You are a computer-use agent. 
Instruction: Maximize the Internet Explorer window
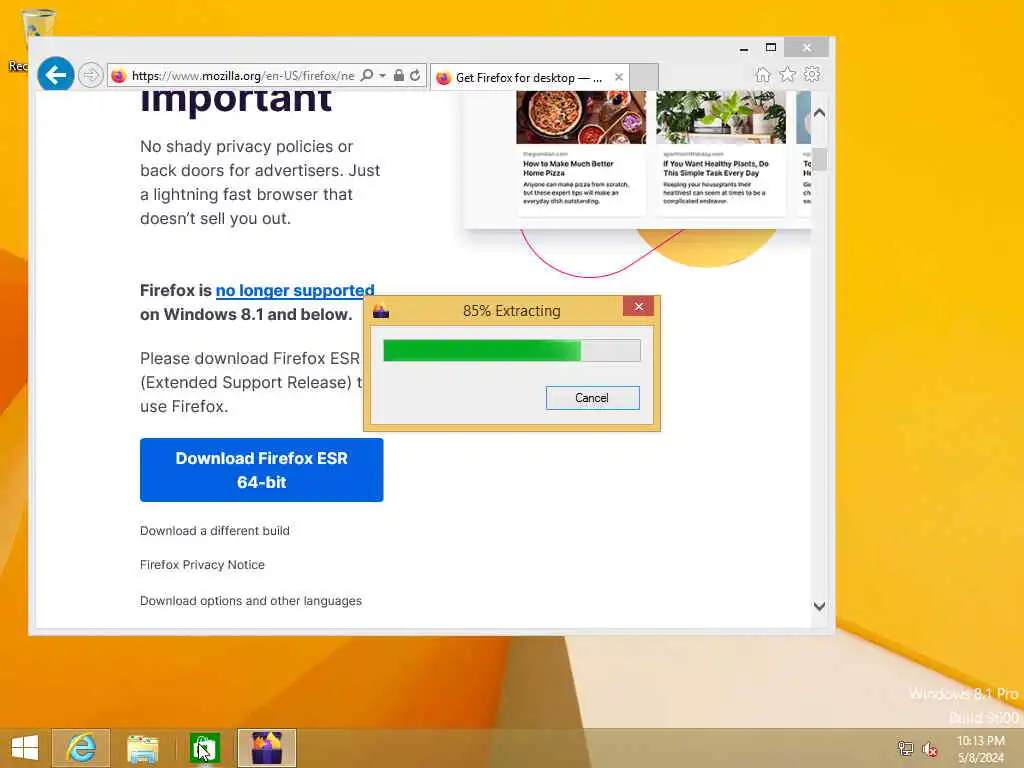coord(771,48)
